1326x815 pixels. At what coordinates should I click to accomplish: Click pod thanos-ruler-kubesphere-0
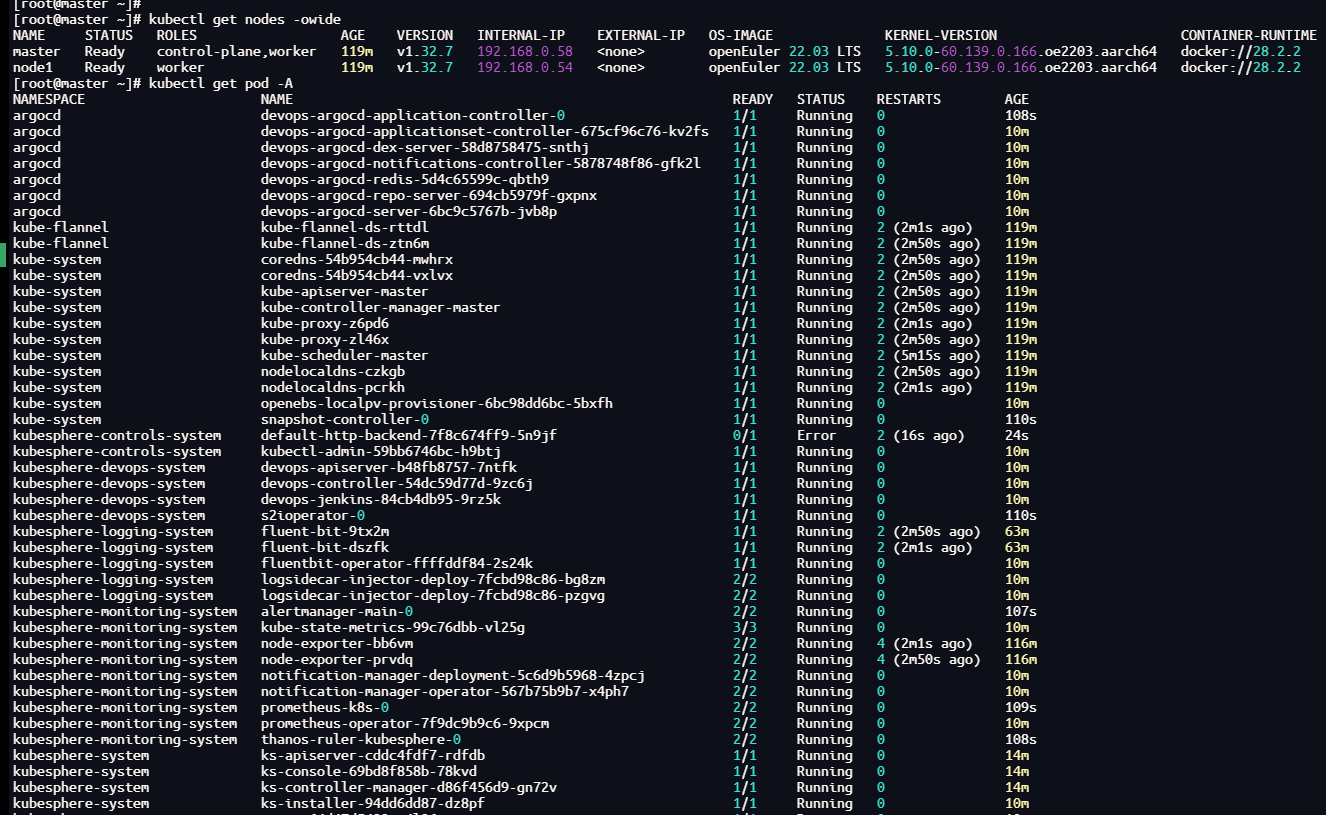point(361,740)
